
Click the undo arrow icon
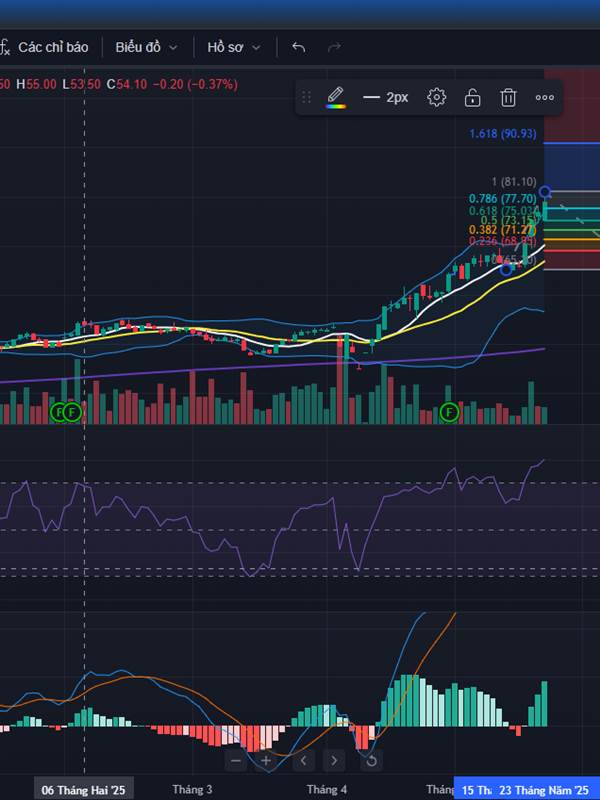298,47
